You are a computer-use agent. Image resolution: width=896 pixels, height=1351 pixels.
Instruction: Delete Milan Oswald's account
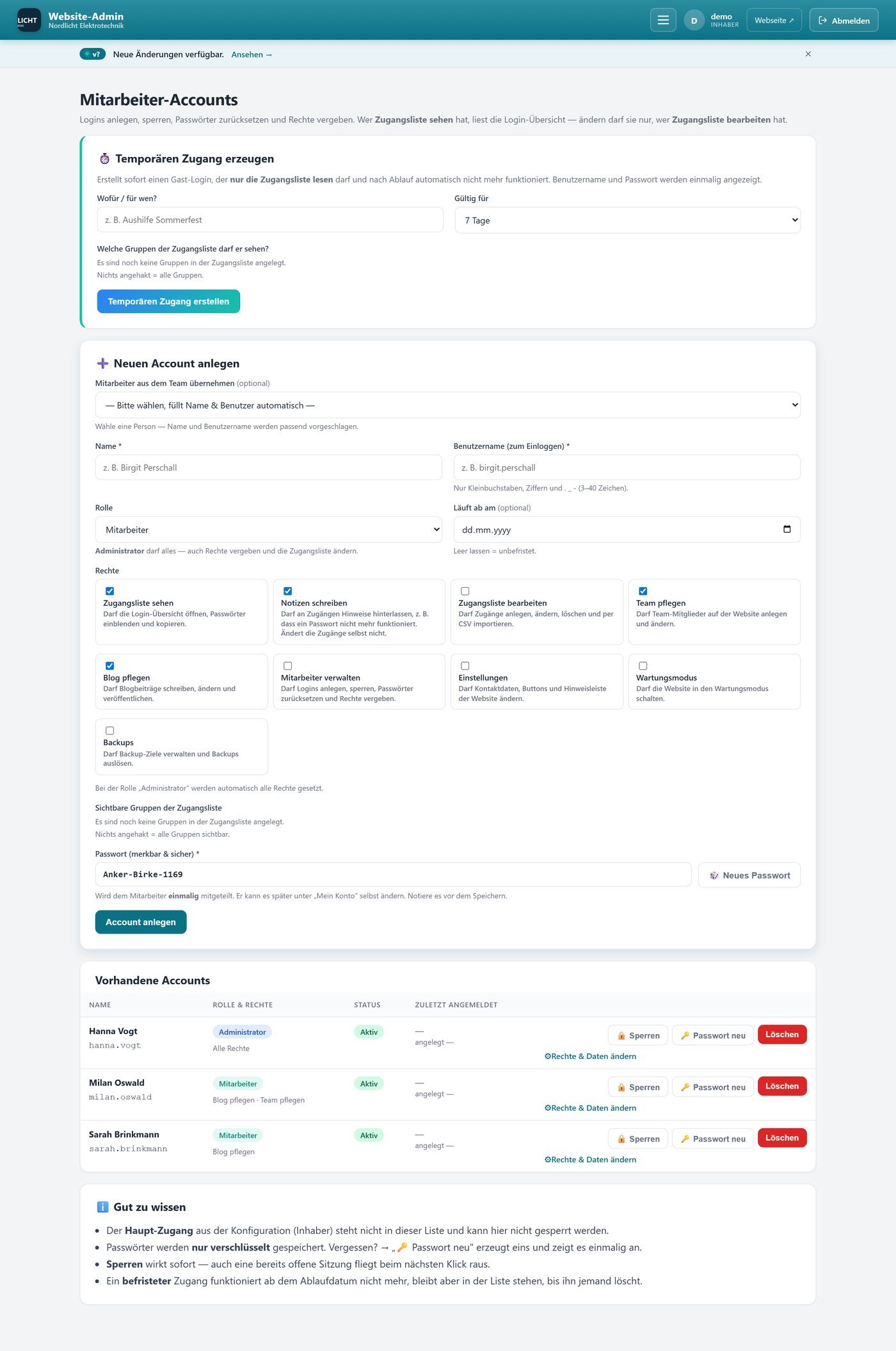[782, 1086]
